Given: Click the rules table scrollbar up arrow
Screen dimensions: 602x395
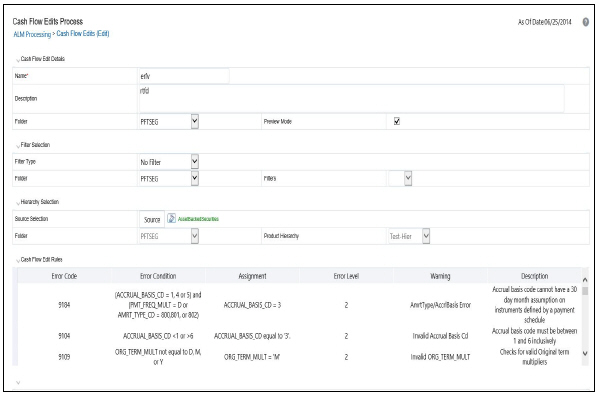Looking at the screenshot, I should 585,280.
